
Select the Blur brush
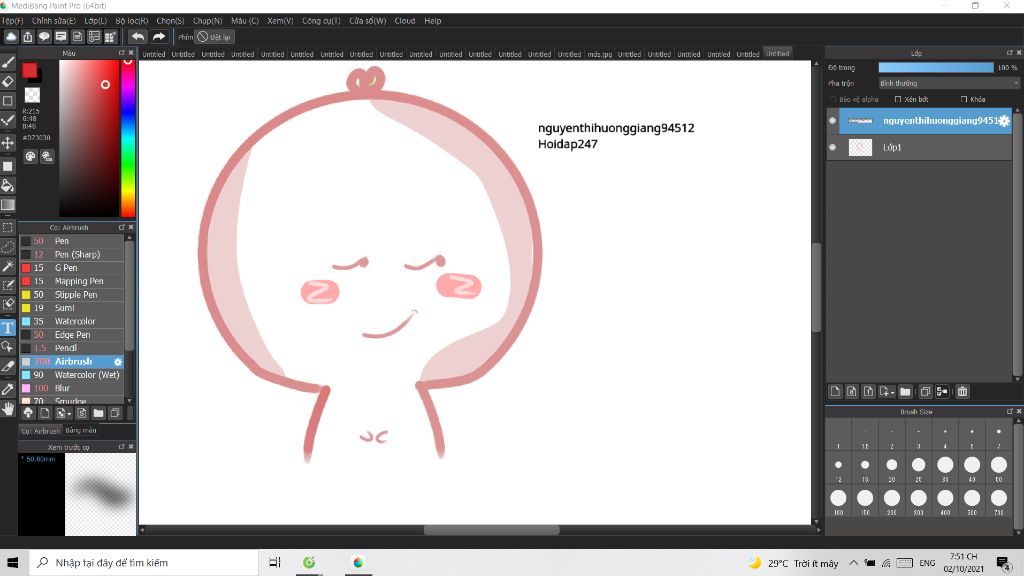pos(72,388)
